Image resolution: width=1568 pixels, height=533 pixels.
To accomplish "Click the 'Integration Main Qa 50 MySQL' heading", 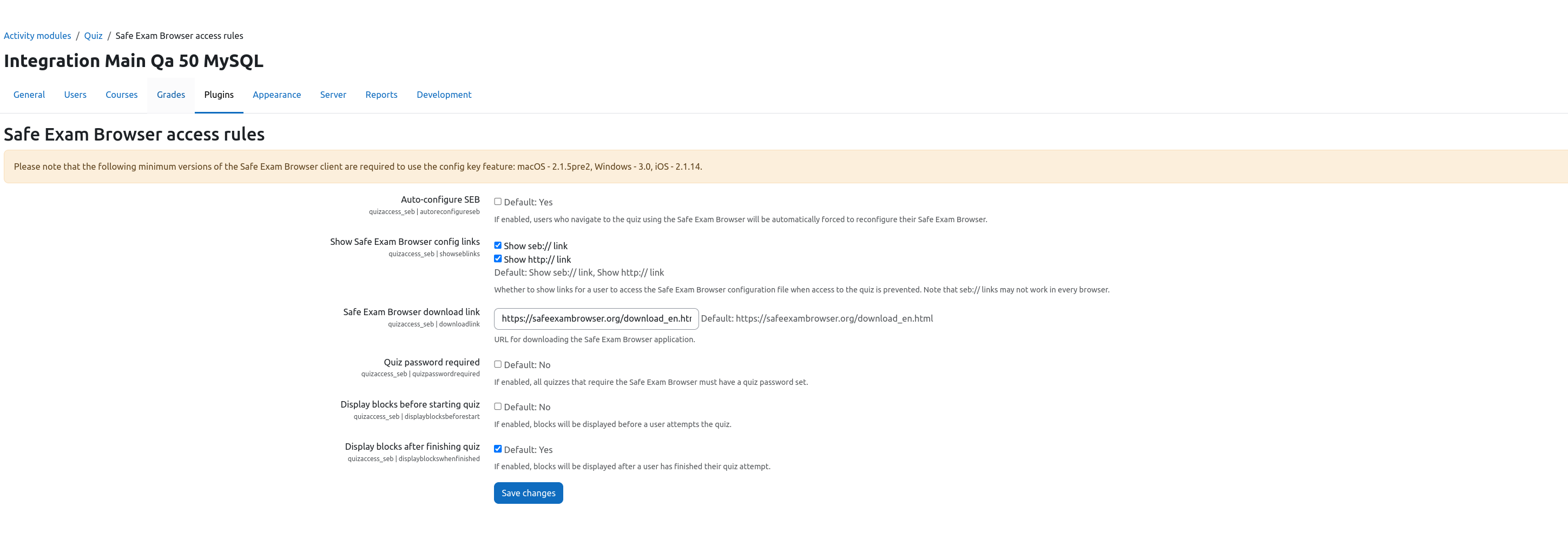I will (134, 61).
